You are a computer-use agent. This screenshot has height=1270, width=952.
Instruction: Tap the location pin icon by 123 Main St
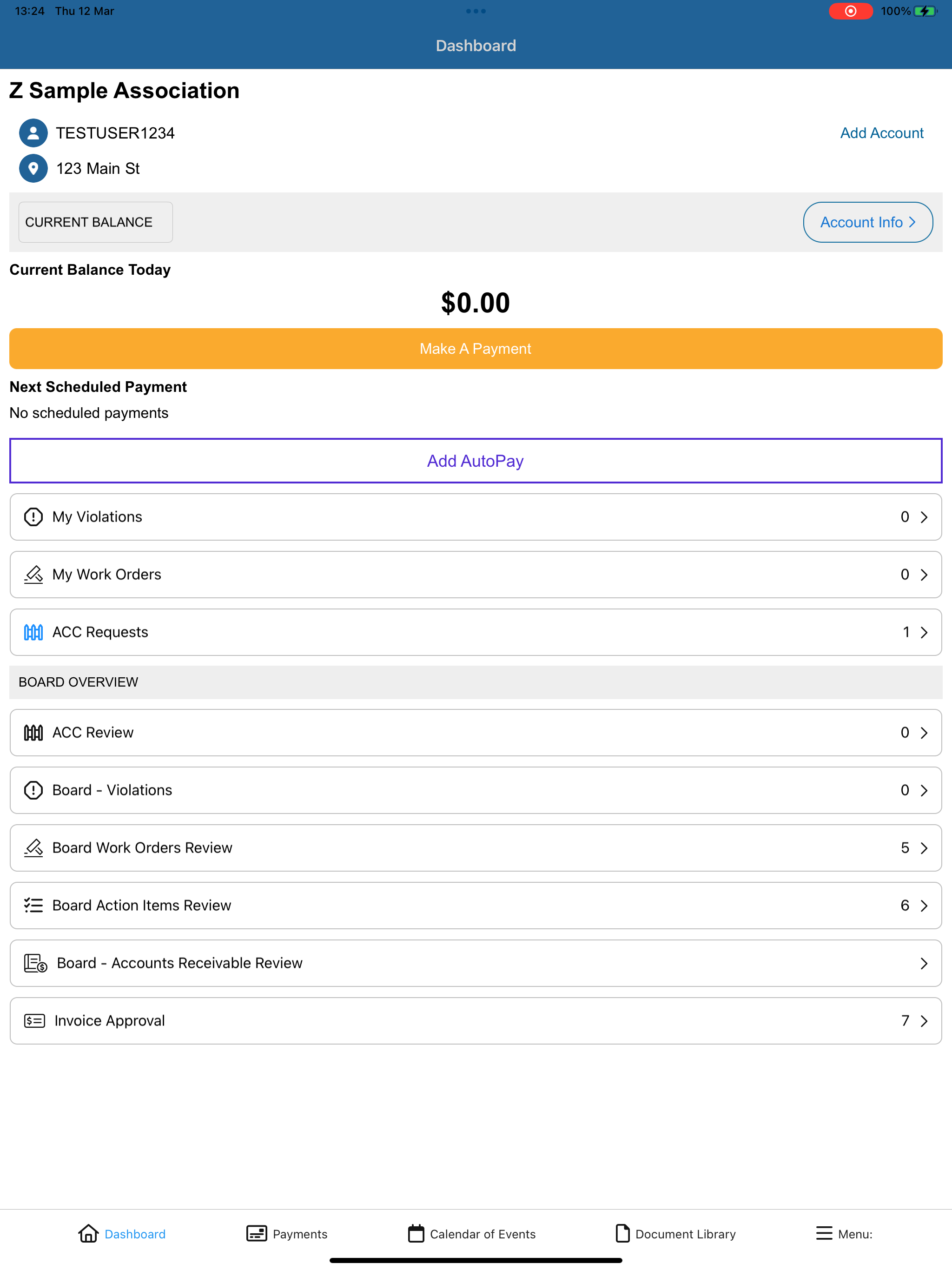[x=33, y=169]
